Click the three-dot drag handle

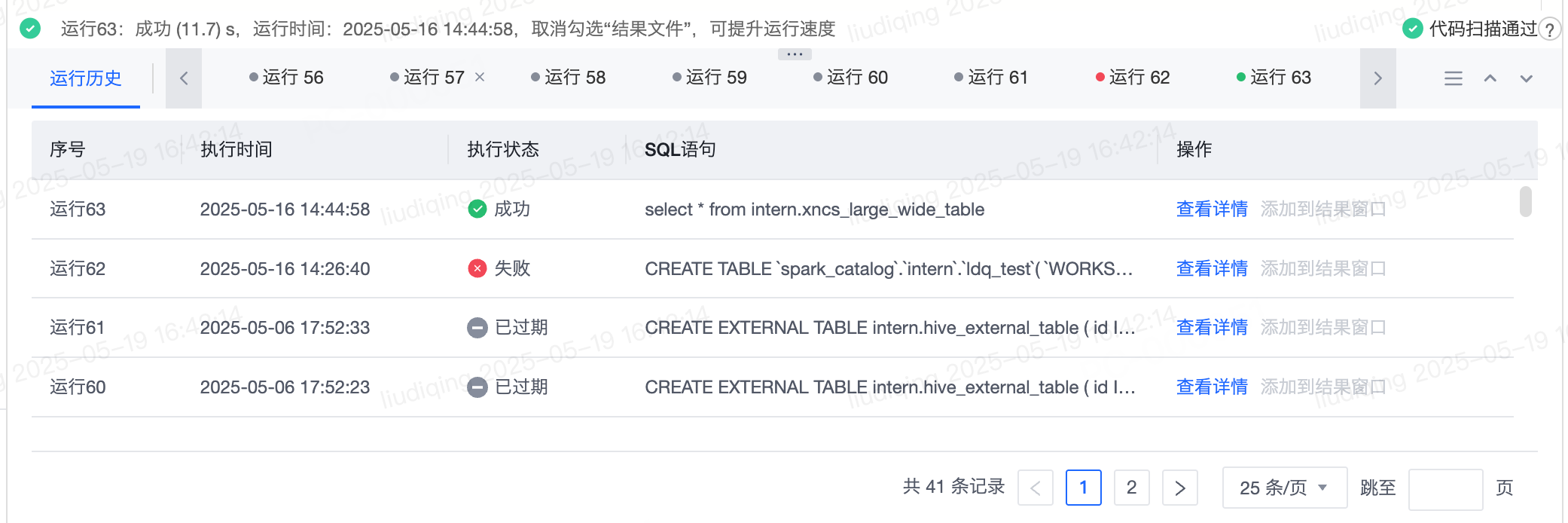794,54
